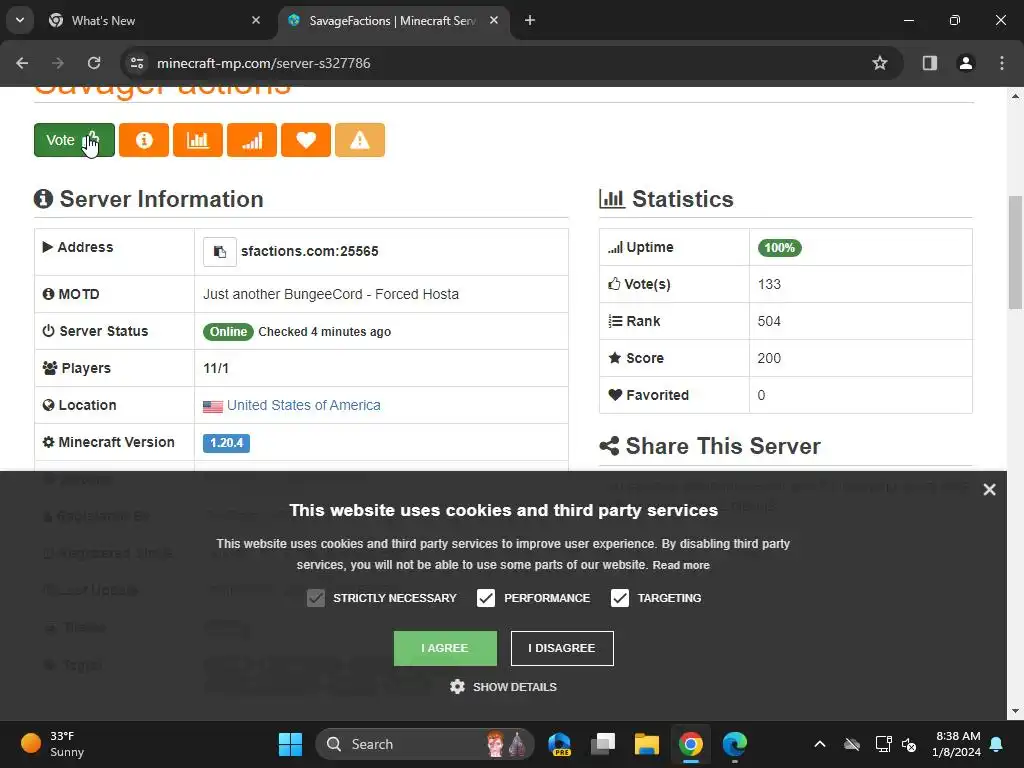Toggle the Strictly Necessary cookie checkbox
The width and height of the screenshot is (1024, 768).
(x=315, y=598)
